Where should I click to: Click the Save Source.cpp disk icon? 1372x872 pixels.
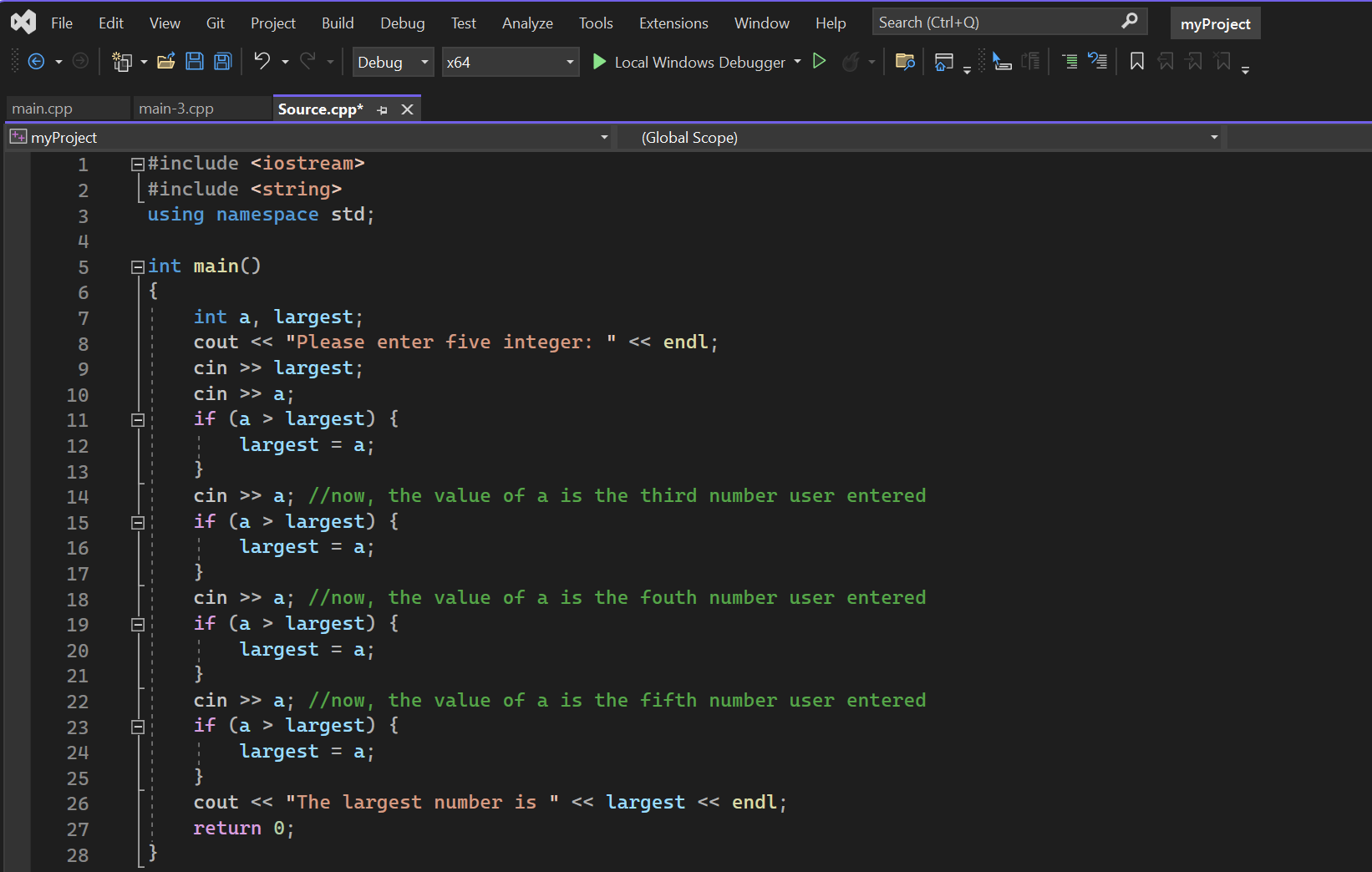pyautogui.click(x=195, y=62)
